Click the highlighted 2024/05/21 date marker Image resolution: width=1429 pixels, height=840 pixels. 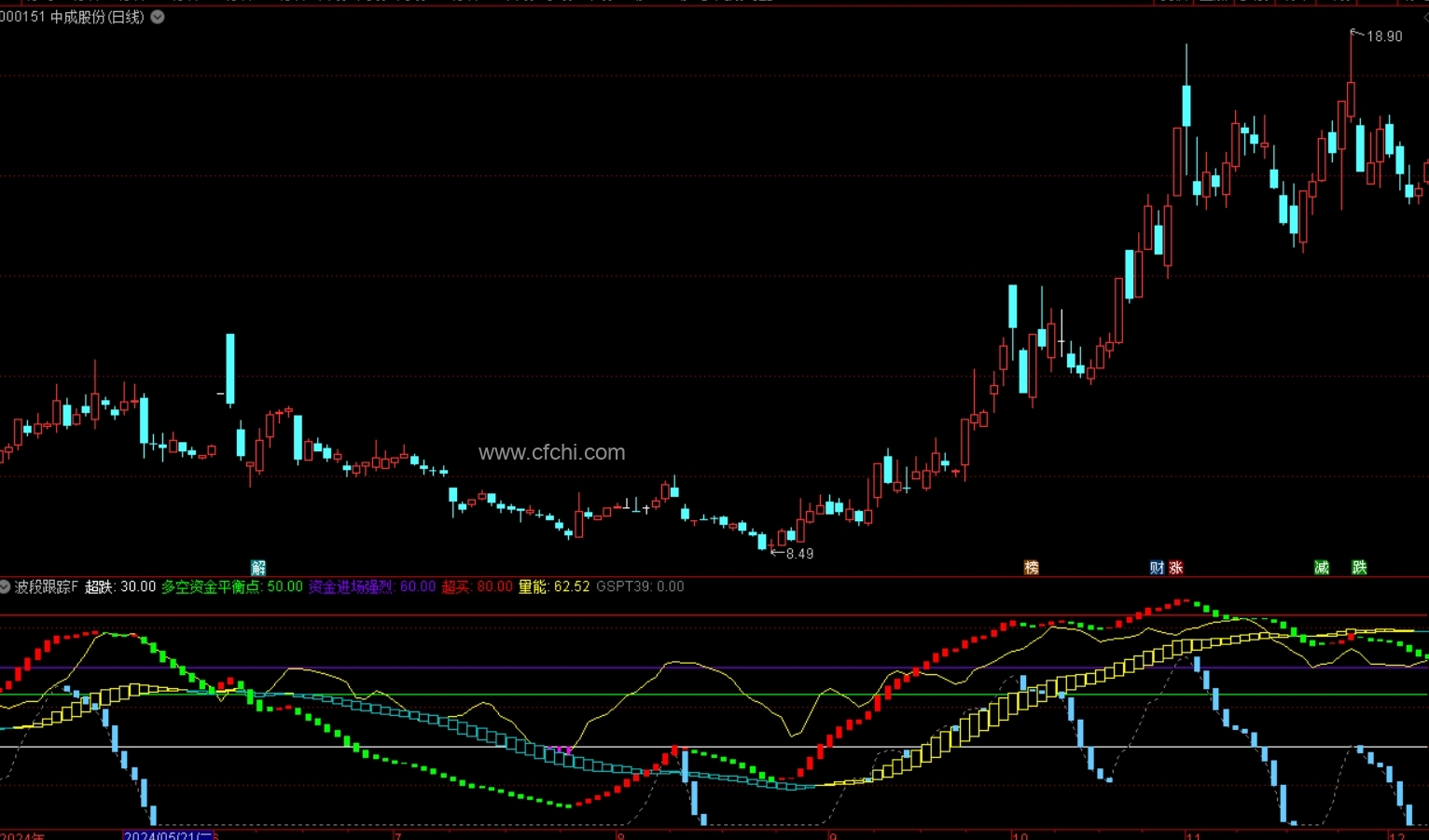tap(169, 835)
